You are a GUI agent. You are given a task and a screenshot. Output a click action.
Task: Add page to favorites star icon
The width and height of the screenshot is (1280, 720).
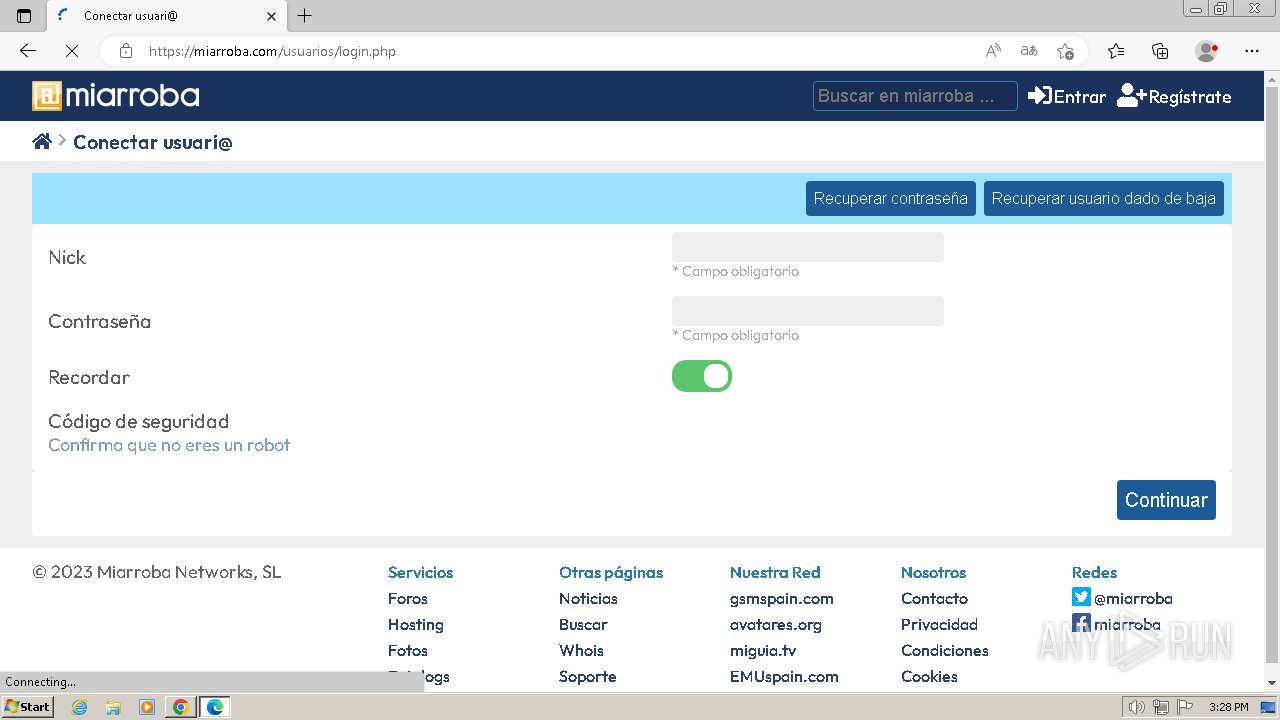tap(1065, 51)
